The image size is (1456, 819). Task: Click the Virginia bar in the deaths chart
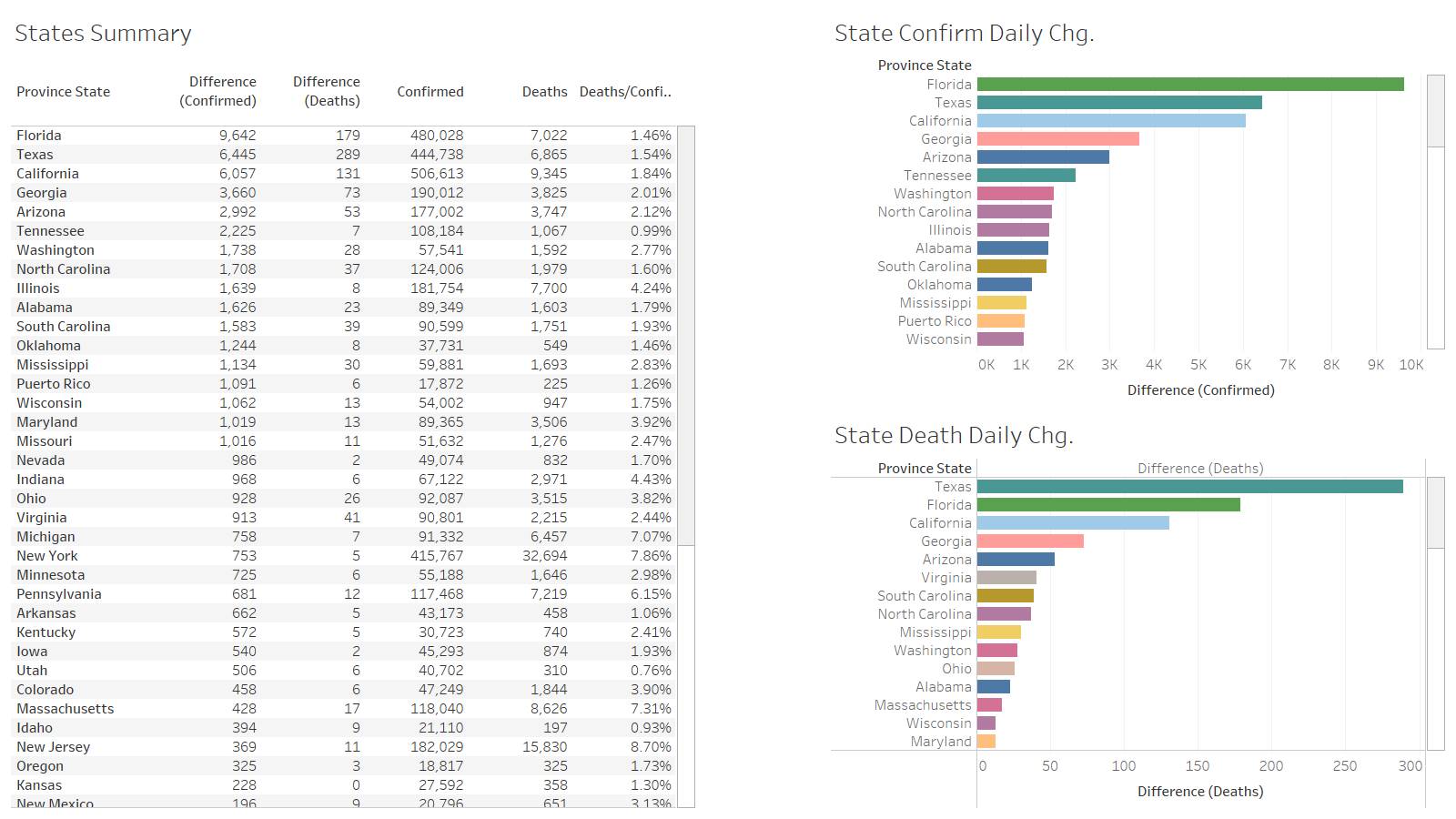click(1006, 578)
